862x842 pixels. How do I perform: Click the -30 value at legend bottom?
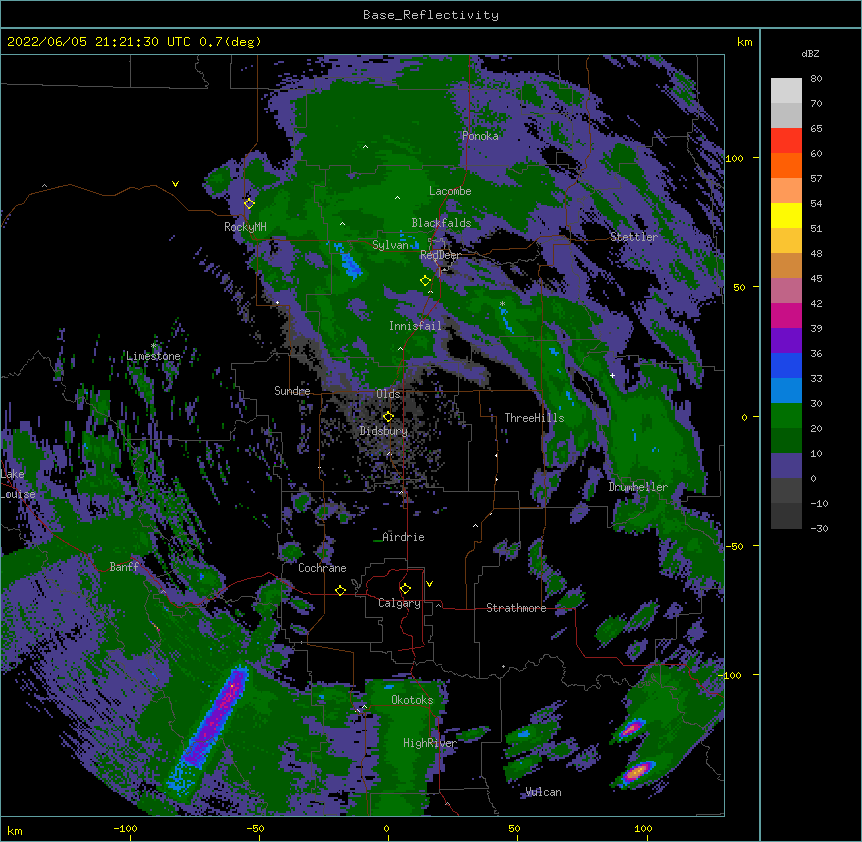[819, 529]
